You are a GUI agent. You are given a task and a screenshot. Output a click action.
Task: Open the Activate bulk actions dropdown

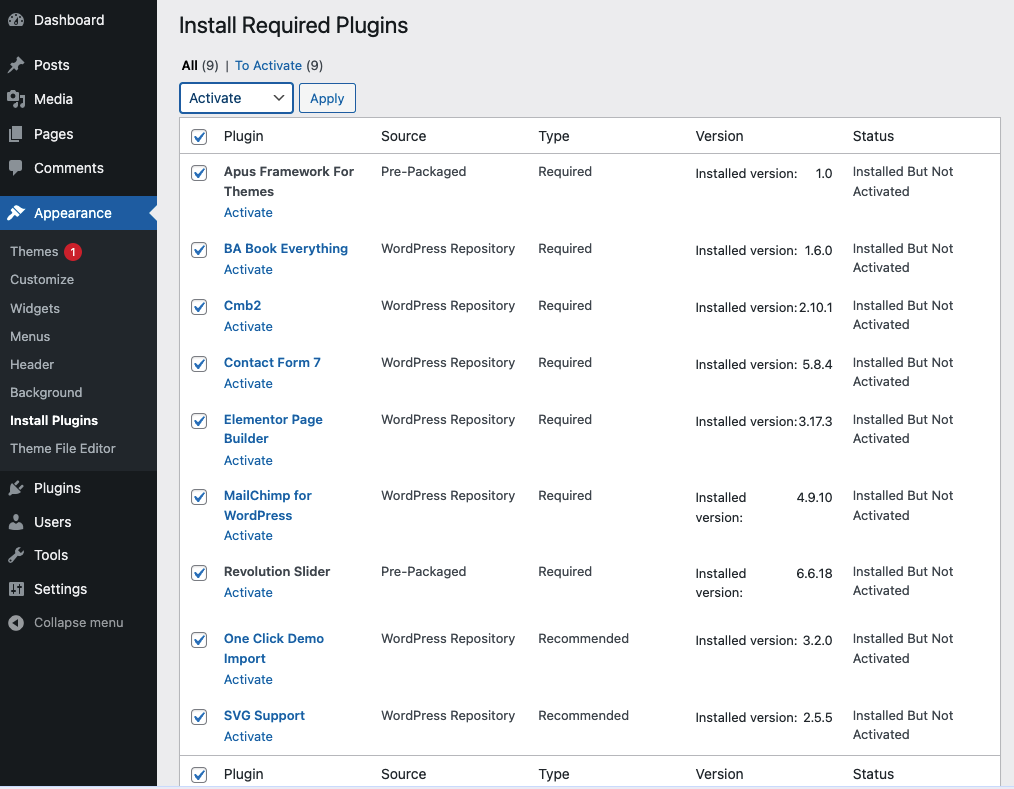click(x=236, y=98)
